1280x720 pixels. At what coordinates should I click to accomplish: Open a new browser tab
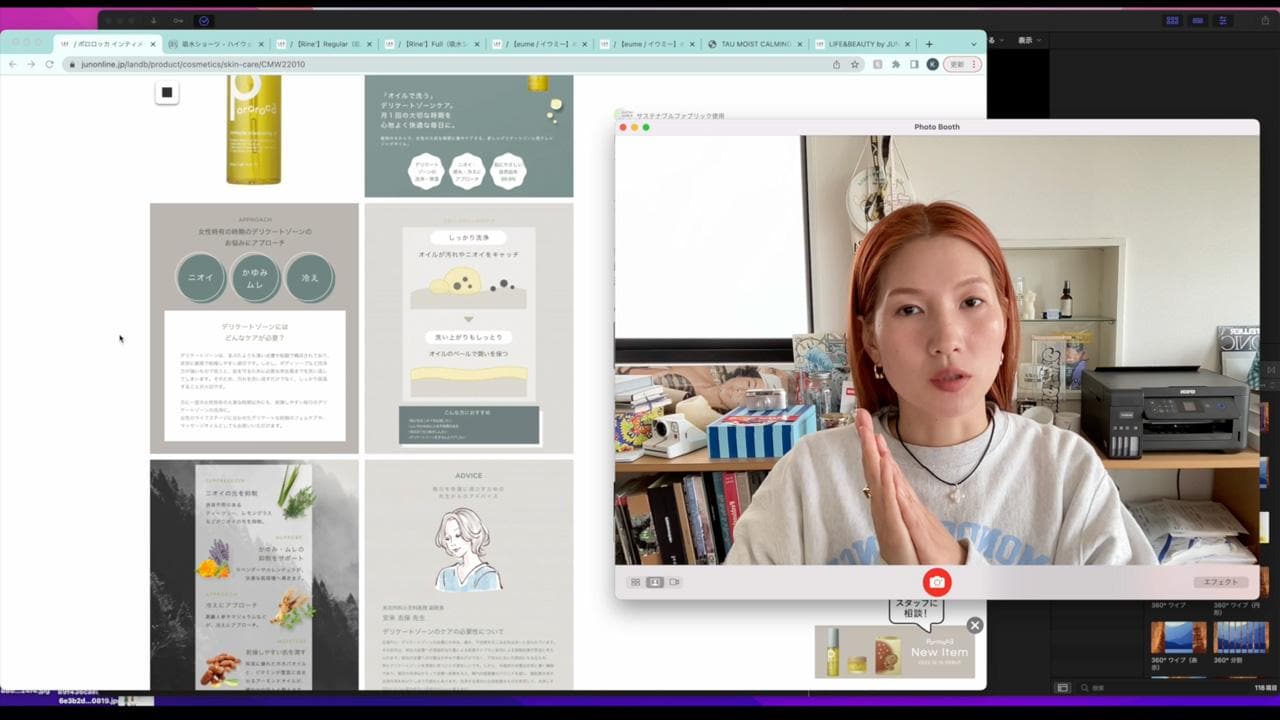pos(929,44)
